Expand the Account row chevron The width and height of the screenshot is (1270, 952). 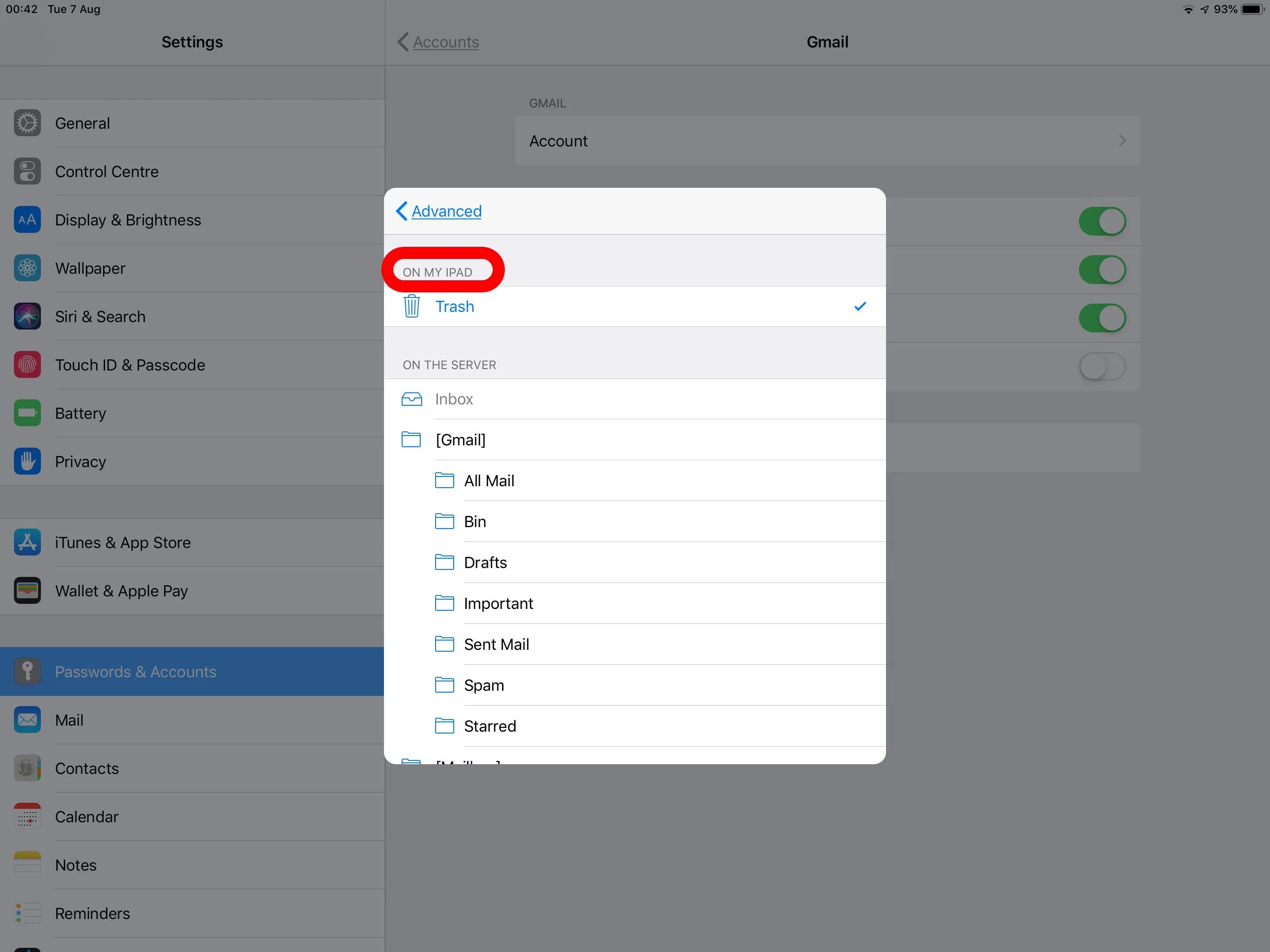pos(1122,141)
